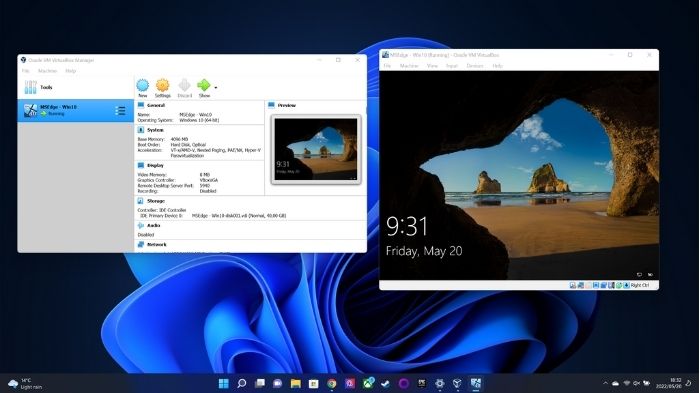
Task: Collapse the System section header
Action: coord(155,130)
